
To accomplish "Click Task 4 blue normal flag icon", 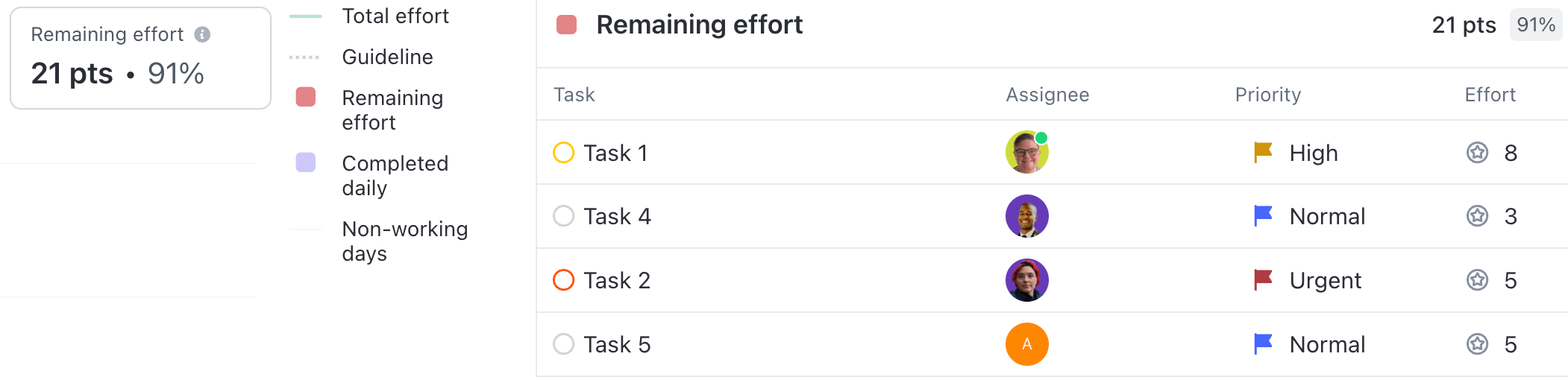I will point(1263,216).
